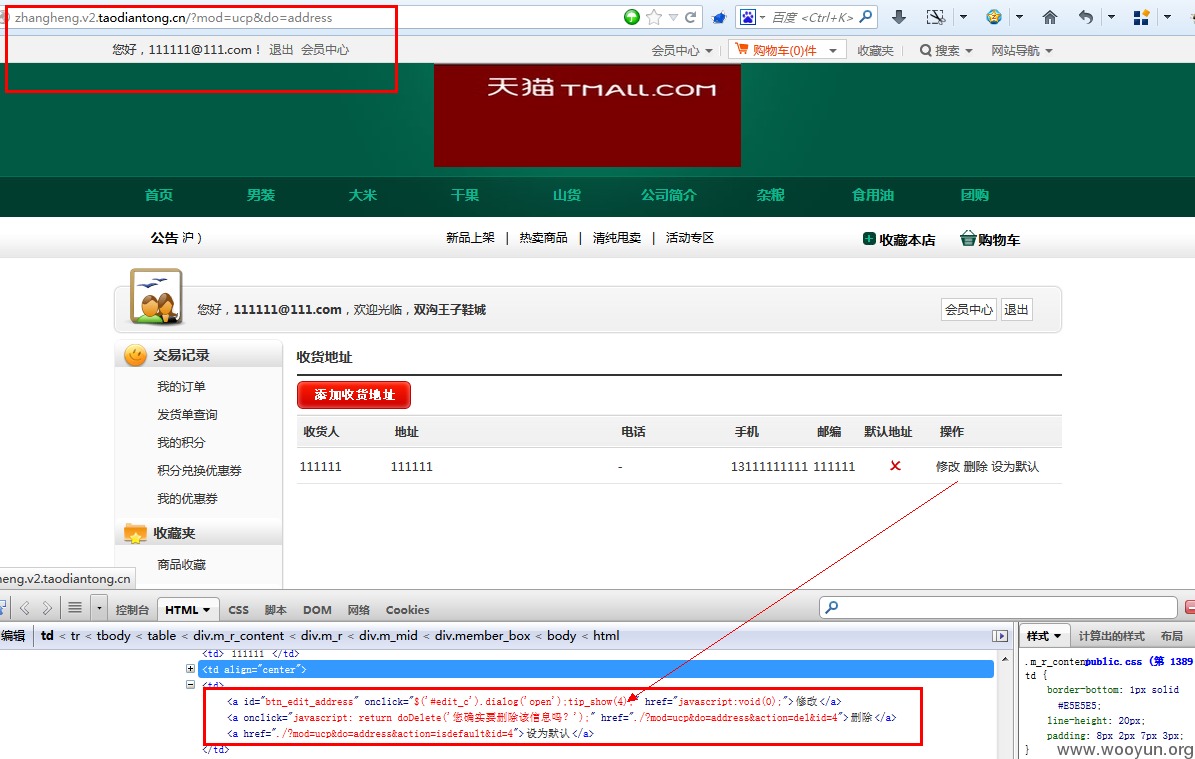The height and width of the screenshot is (759, 1195).
Task: Click 删除 for address 111111
Action: (975, 466)
